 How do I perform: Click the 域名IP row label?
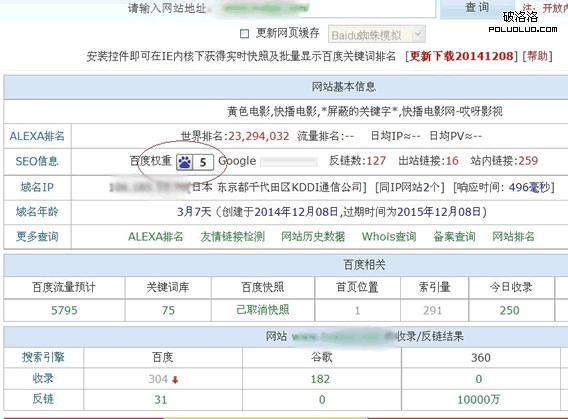pyautogui.click(x=37, y=187)
